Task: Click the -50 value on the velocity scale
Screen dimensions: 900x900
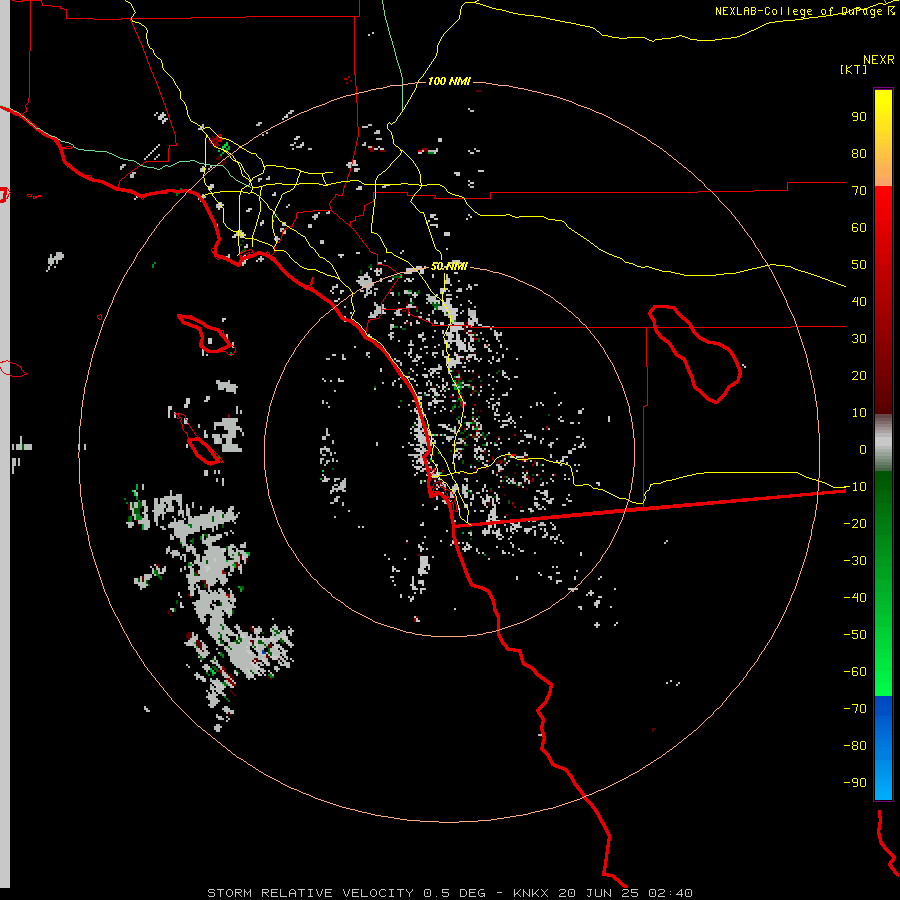Action: [x=855, y=635]
